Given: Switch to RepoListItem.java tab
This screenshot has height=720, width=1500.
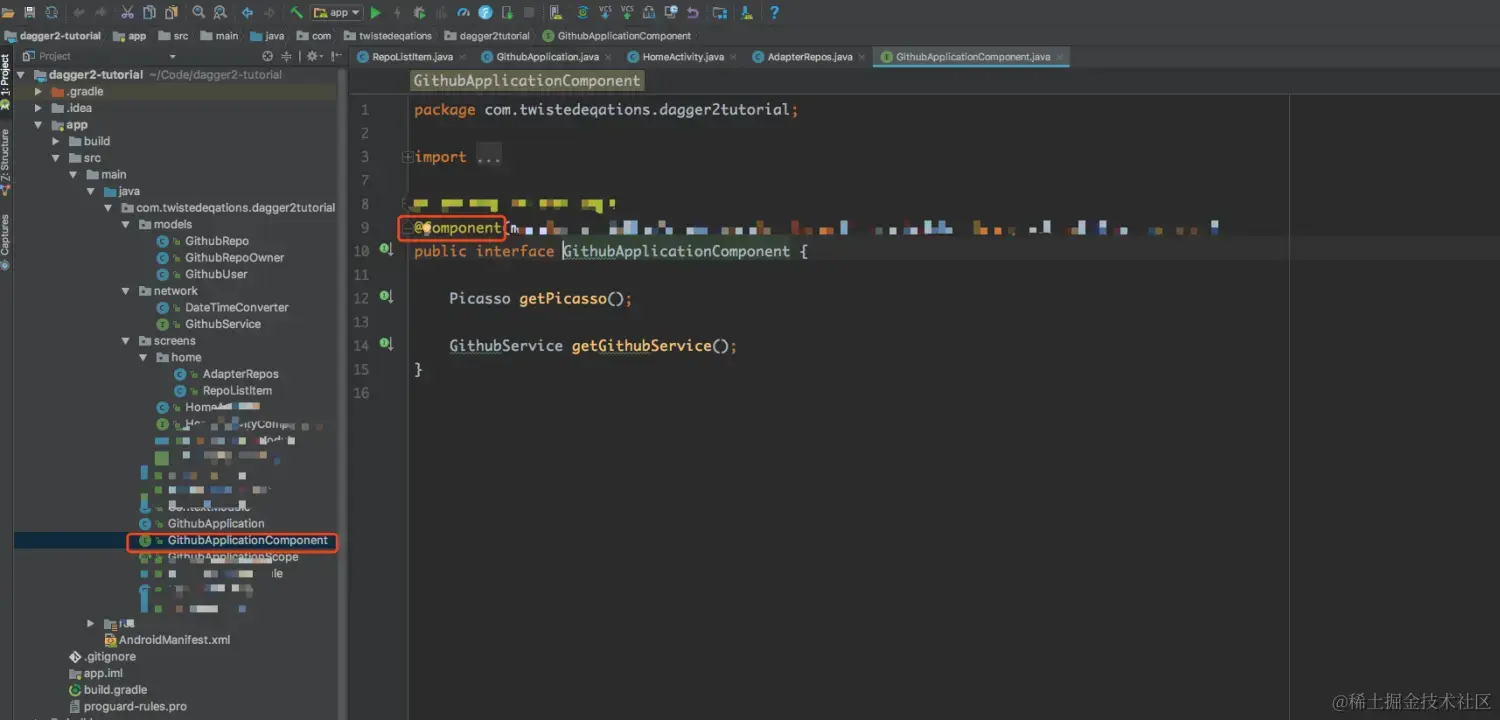Looking at the screenshot, I should click(412, 57).
